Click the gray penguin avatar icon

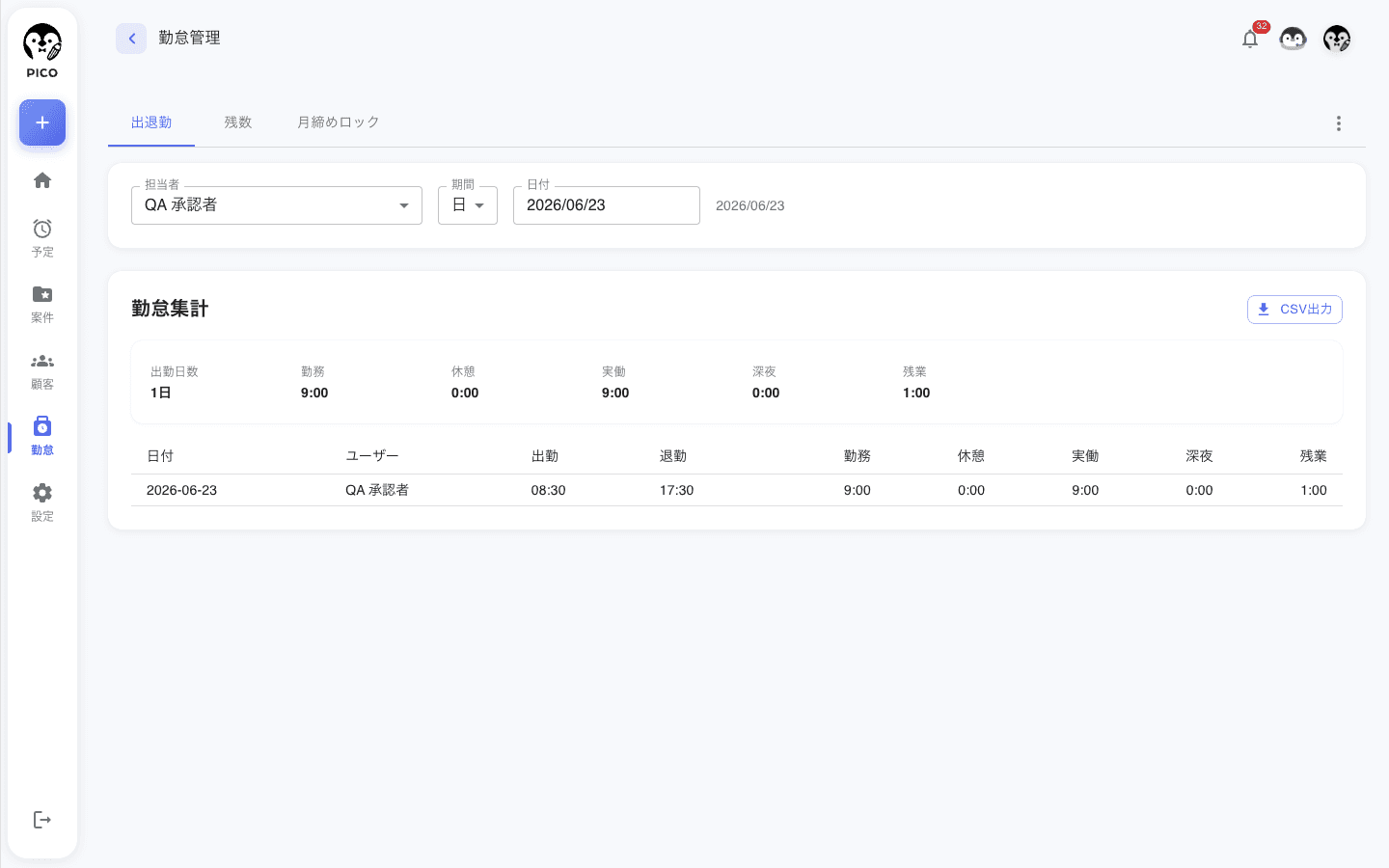click(1293, 39)
